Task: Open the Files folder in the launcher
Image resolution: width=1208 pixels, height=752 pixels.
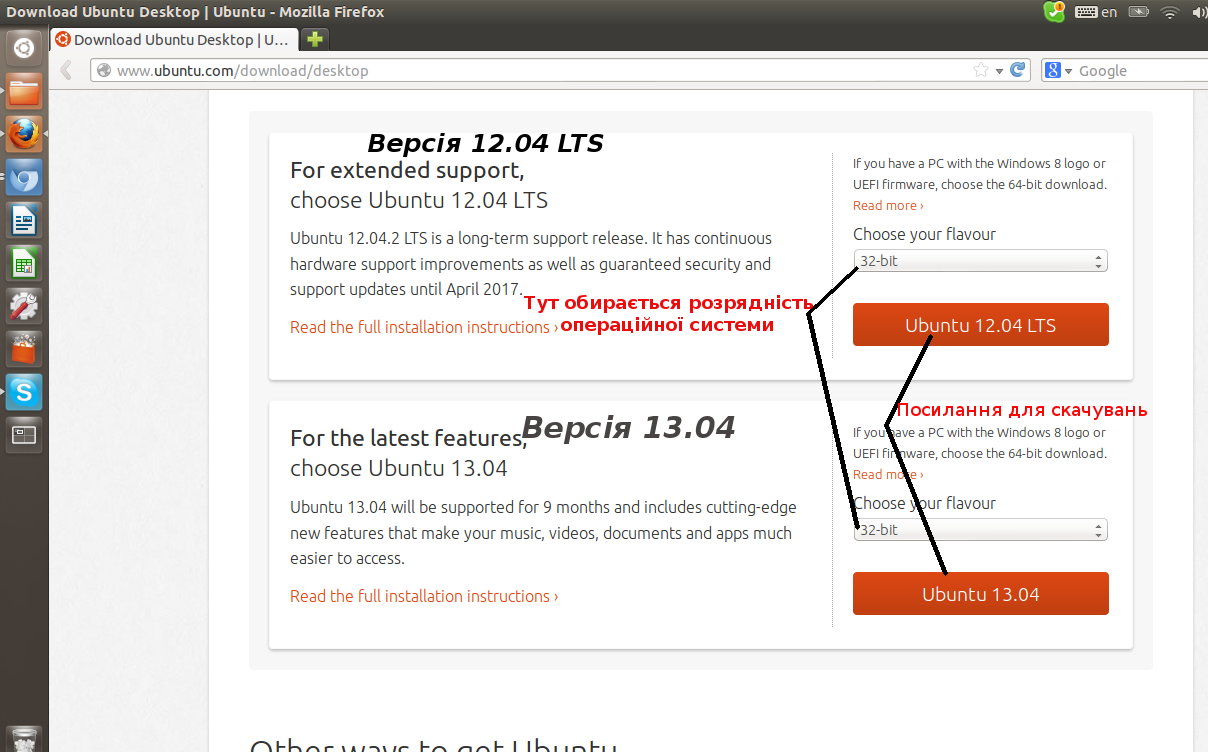Action: tap(24, 91)
